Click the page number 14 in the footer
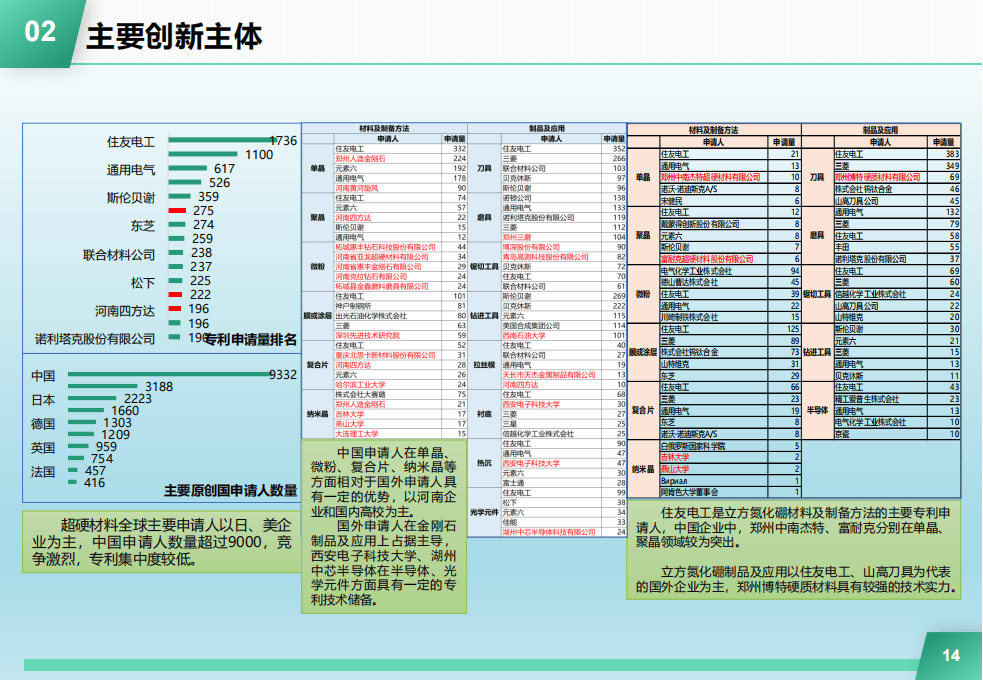 pyautogui.click(x=951, y=655)
